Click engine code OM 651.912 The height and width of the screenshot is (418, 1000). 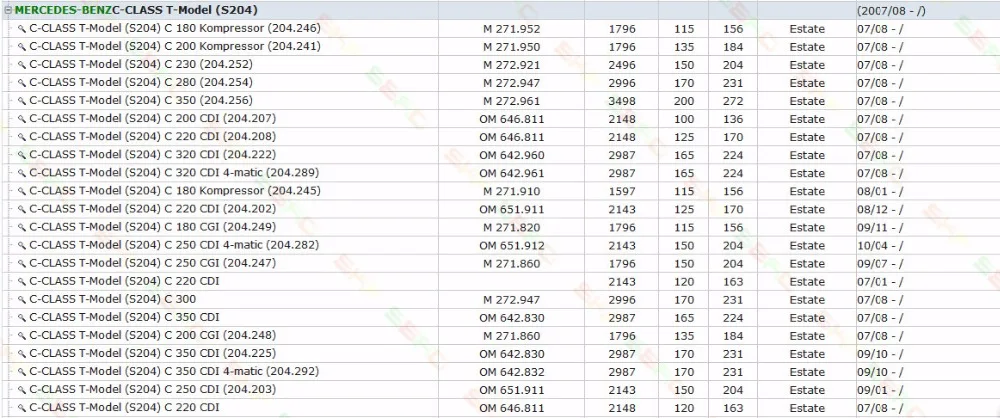511,246
